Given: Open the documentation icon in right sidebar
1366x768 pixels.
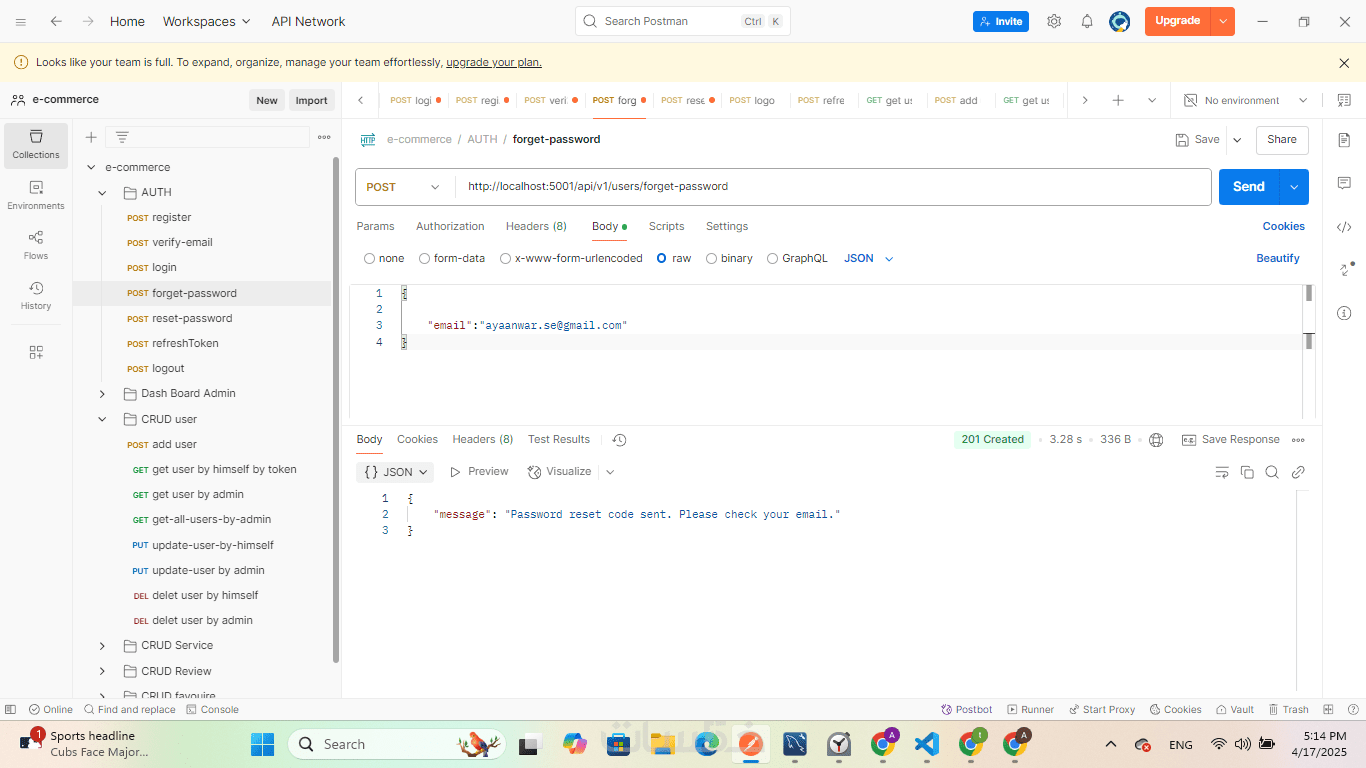Looking at the screenshot, I should click(x=1344, y=140).
